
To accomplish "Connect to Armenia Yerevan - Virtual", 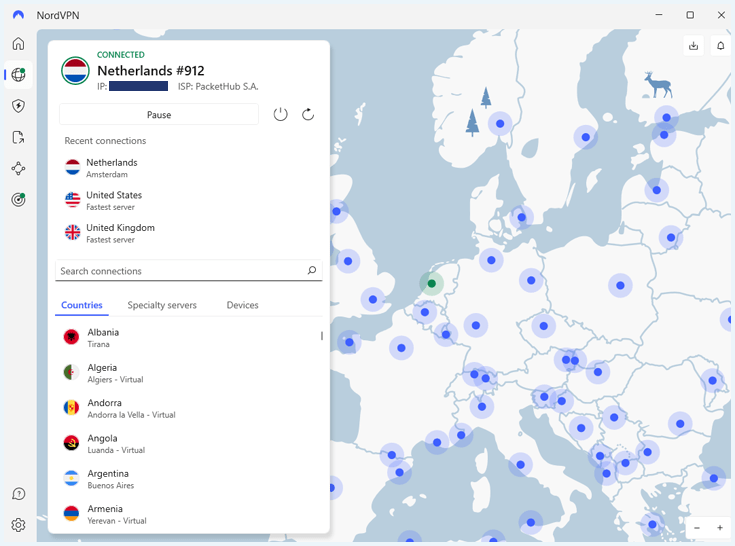I will (x=188, y=514).
